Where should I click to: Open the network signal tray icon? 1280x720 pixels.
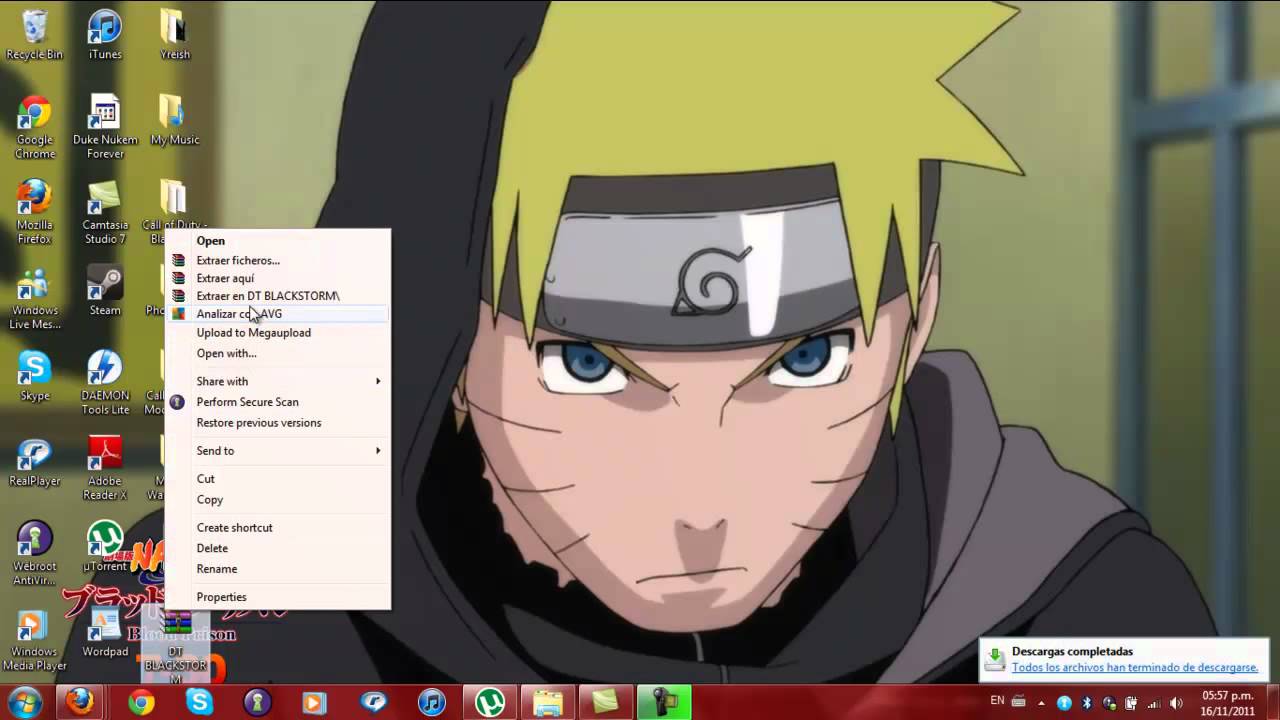click(x=1154, y=703)
